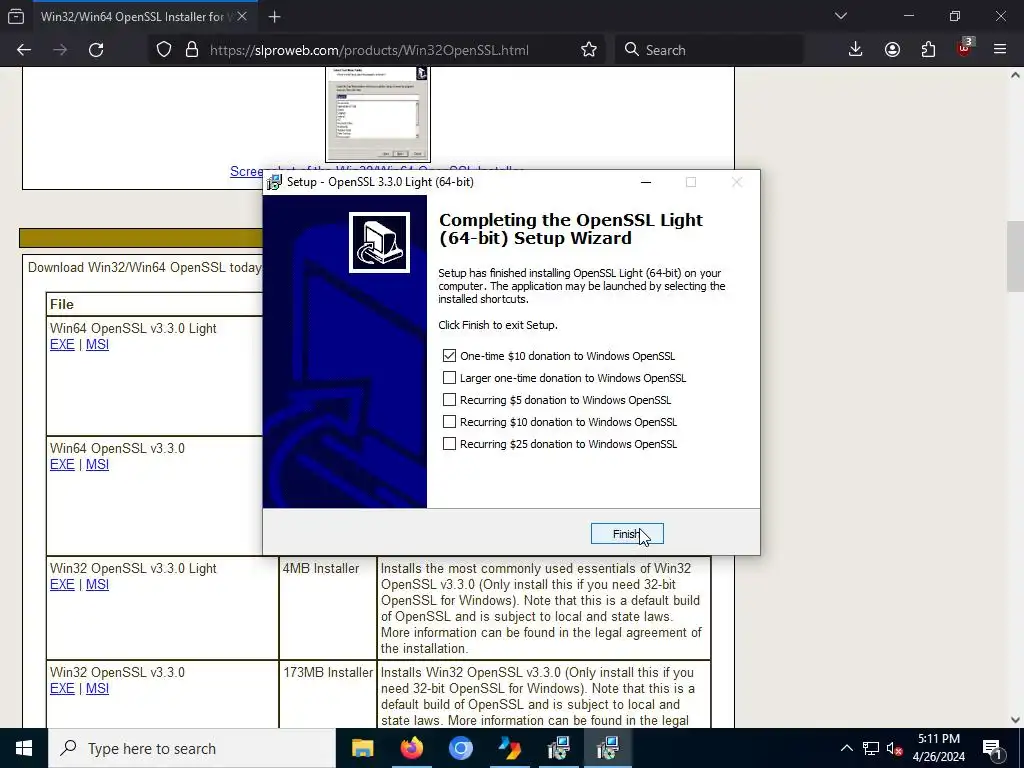The width and height of the screenshot is (1024, 768).
Task: Click the uBlock Origin extension icon
Action: (x=965, y=48)
